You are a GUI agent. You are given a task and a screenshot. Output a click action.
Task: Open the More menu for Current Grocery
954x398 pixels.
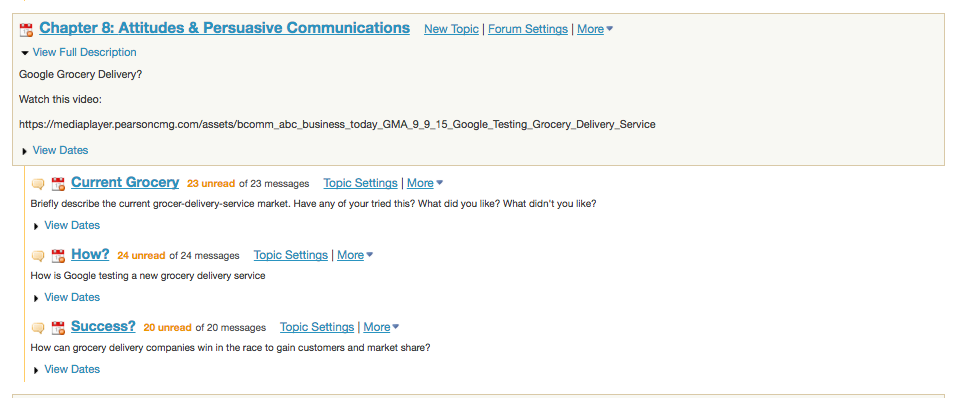425,183
